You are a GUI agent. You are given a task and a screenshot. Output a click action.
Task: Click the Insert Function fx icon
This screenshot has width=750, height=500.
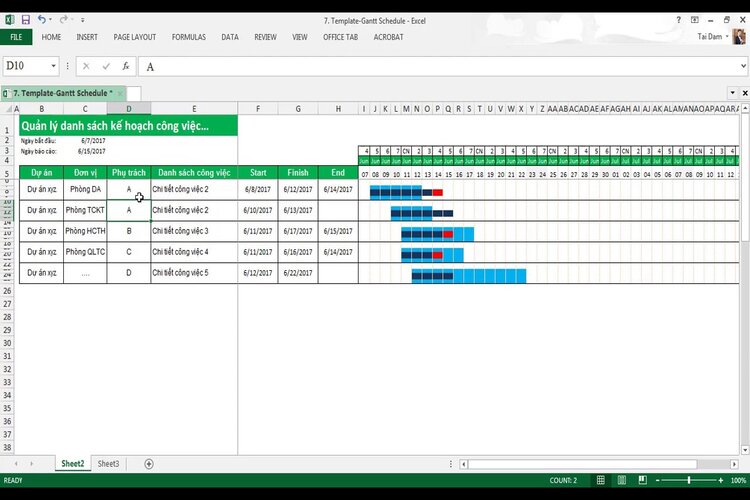(x=126, y=66)
